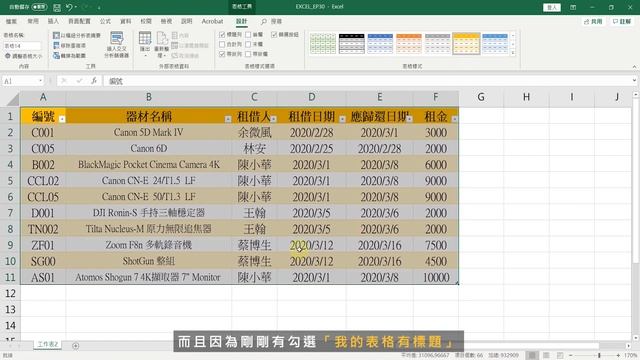Screen dimensions: 640x360
Task: Select the gray table style thumbnail
Action: tap(438, 44)
